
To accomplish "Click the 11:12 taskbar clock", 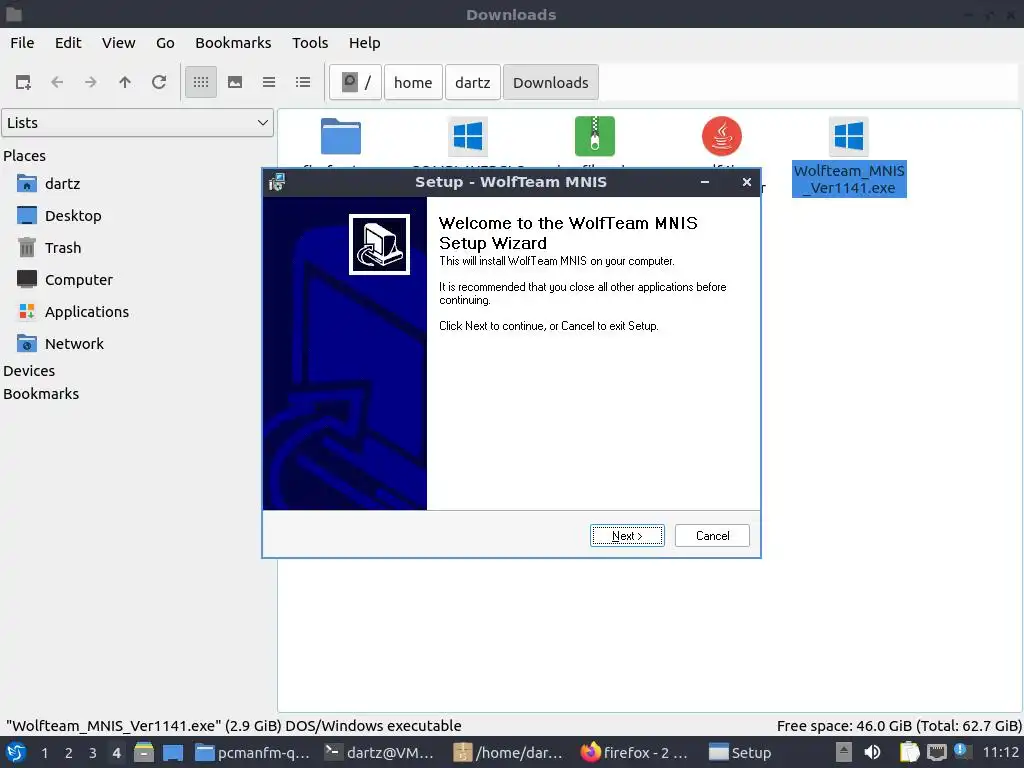I will click(1000, 752).
